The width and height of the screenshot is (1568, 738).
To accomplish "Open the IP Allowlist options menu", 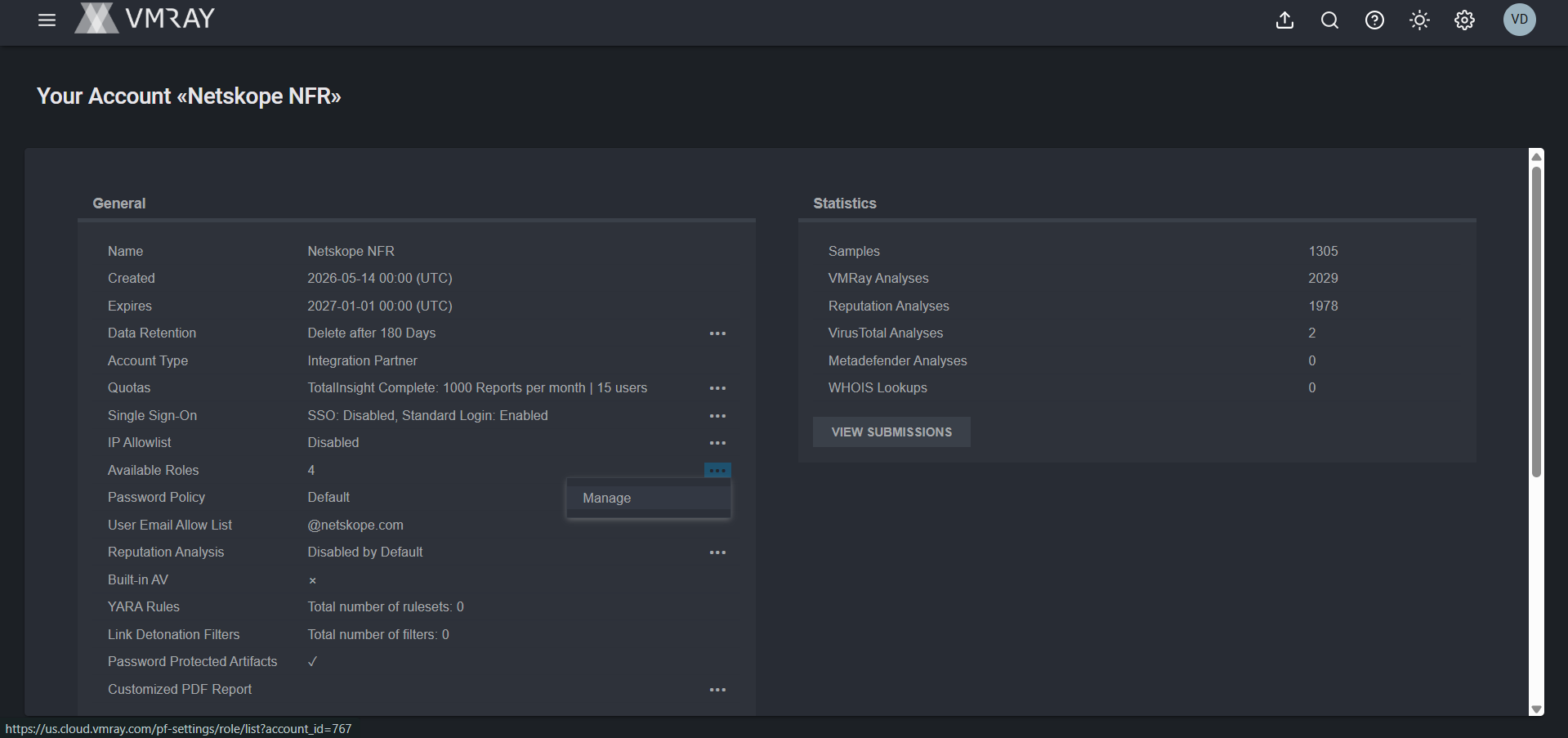I will click(x=717, y=443).
